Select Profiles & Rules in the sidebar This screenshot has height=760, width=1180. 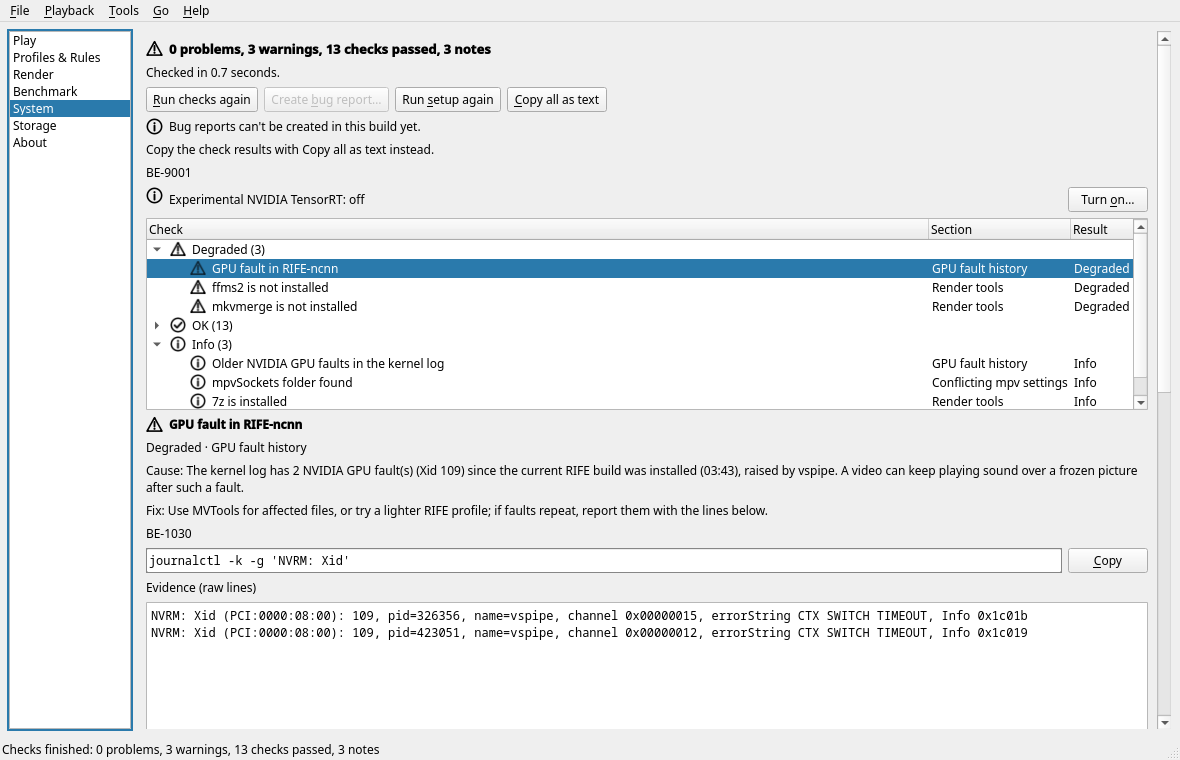(x=70, y=57)
